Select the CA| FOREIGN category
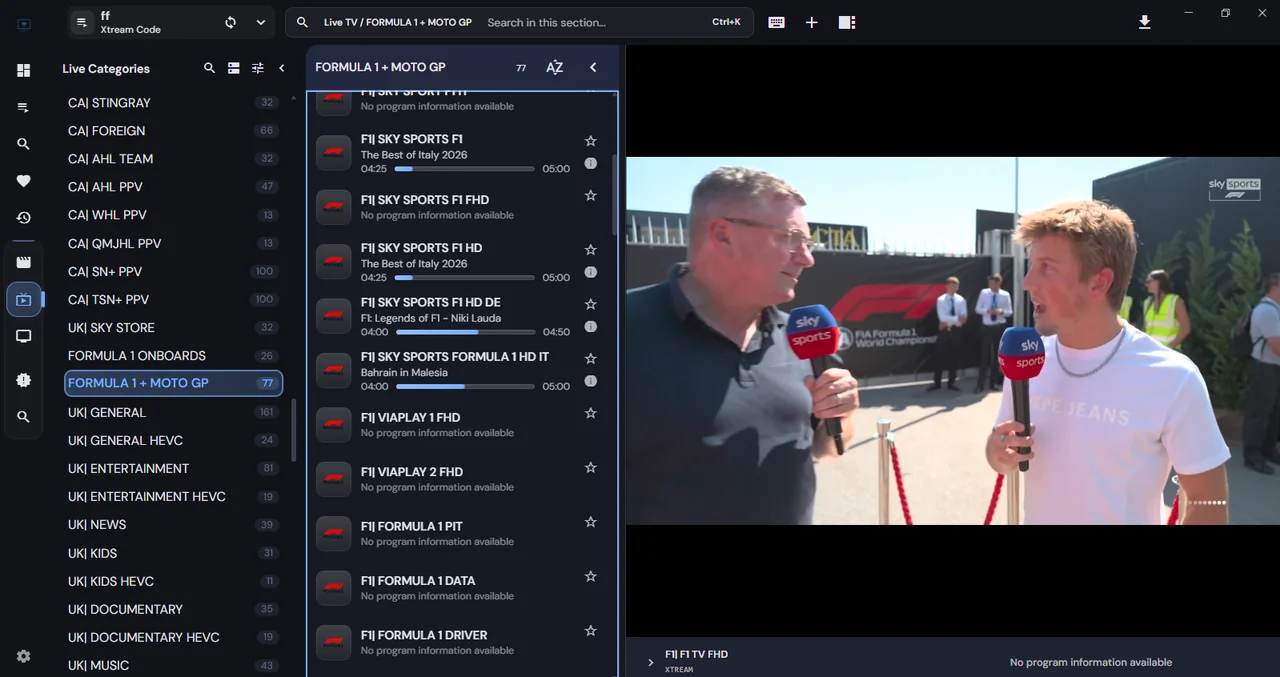 (x=173, y=130)
